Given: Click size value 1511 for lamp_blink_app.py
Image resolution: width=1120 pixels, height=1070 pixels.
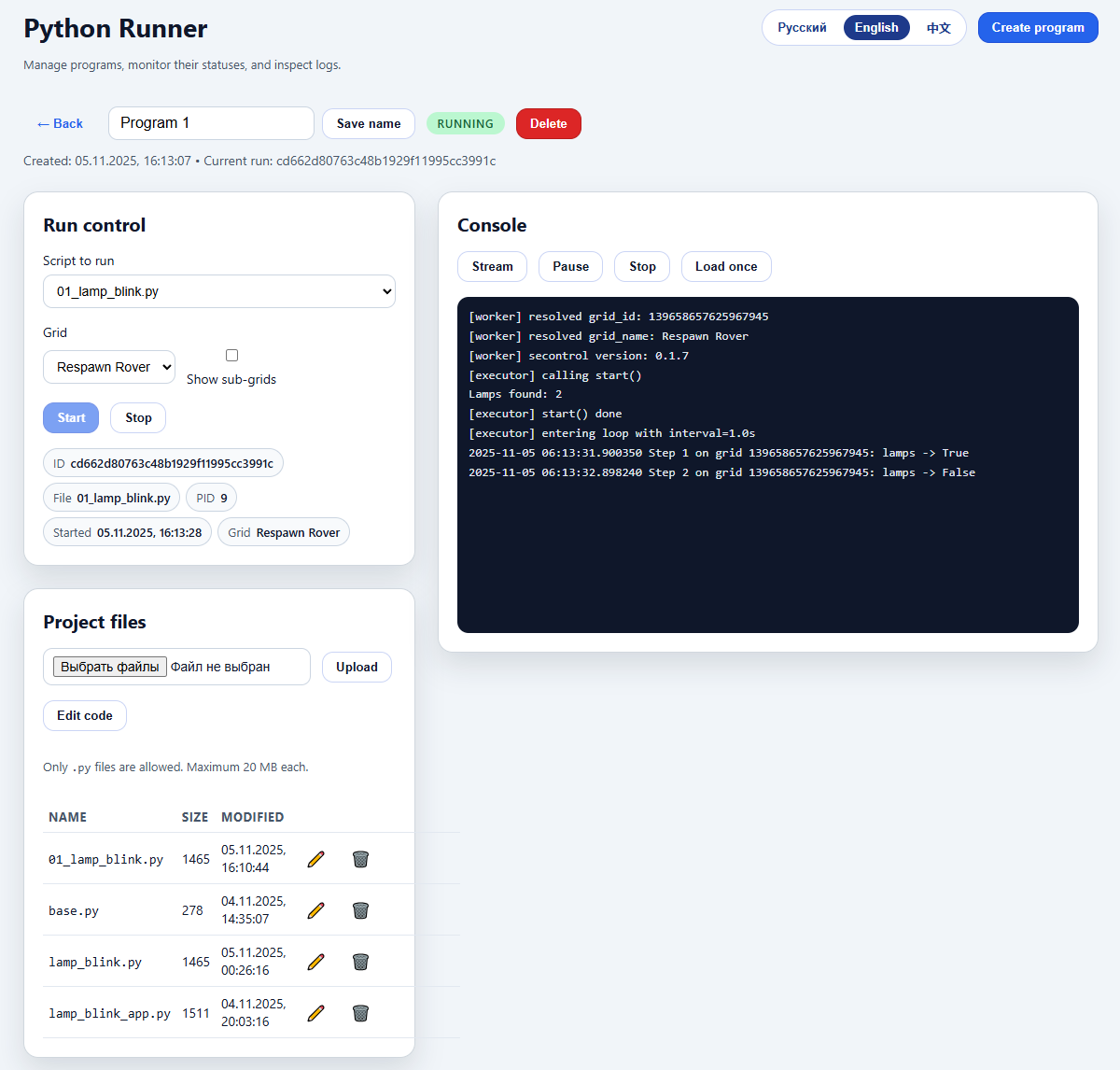Looking at the screenshot, I should (x=196, y=1013).
